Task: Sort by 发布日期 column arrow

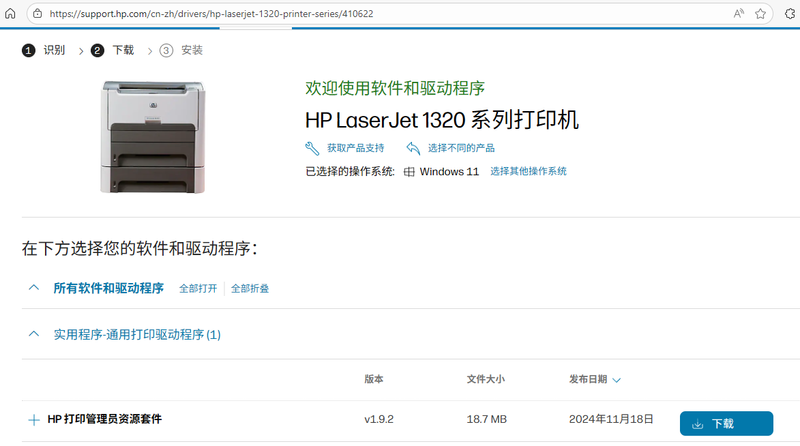Action: (616, 380)
